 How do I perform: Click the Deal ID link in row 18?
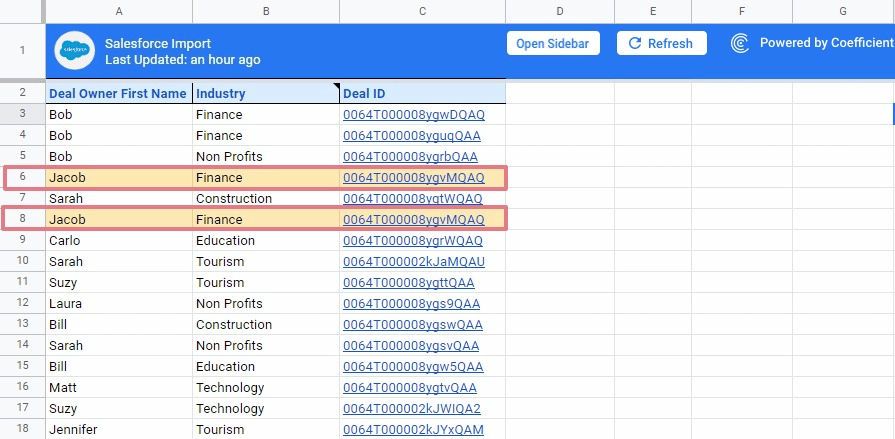pos(413,430)
